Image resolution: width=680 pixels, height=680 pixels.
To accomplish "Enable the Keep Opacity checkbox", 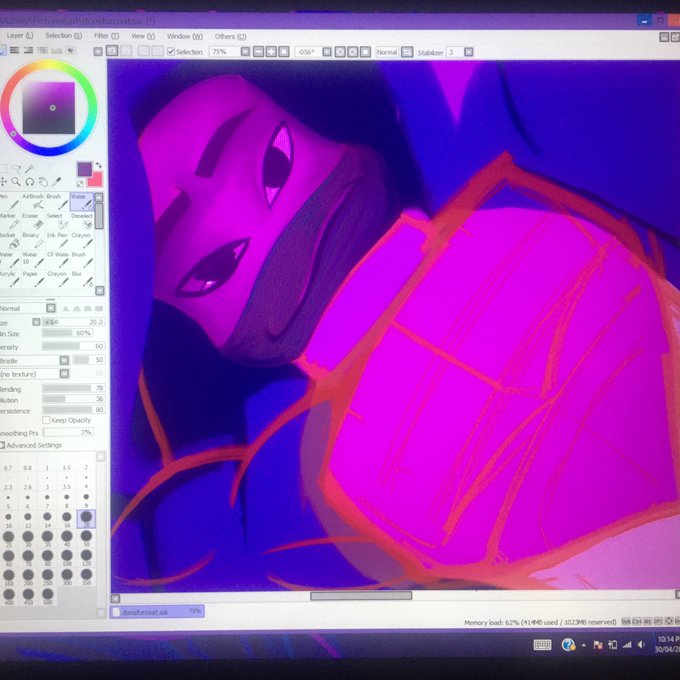I will [x=46, y=420].
